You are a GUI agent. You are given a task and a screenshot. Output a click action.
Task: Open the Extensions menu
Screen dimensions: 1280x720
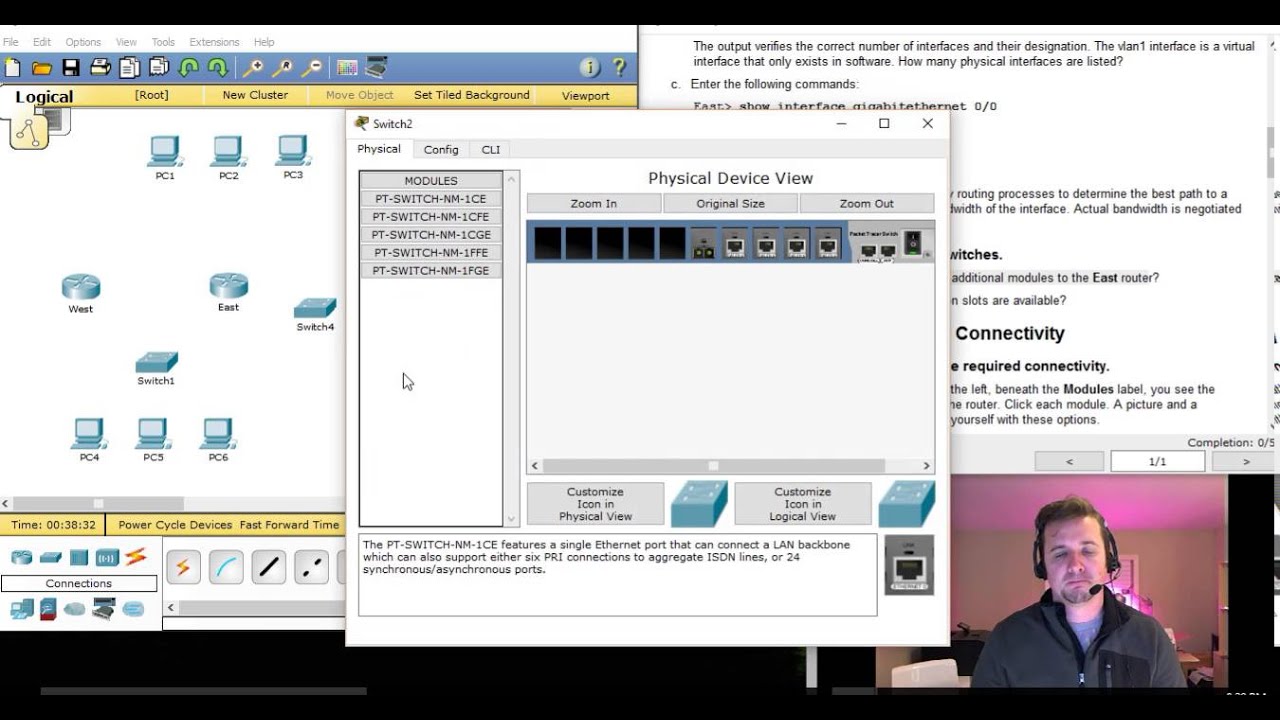pos(214,42)
